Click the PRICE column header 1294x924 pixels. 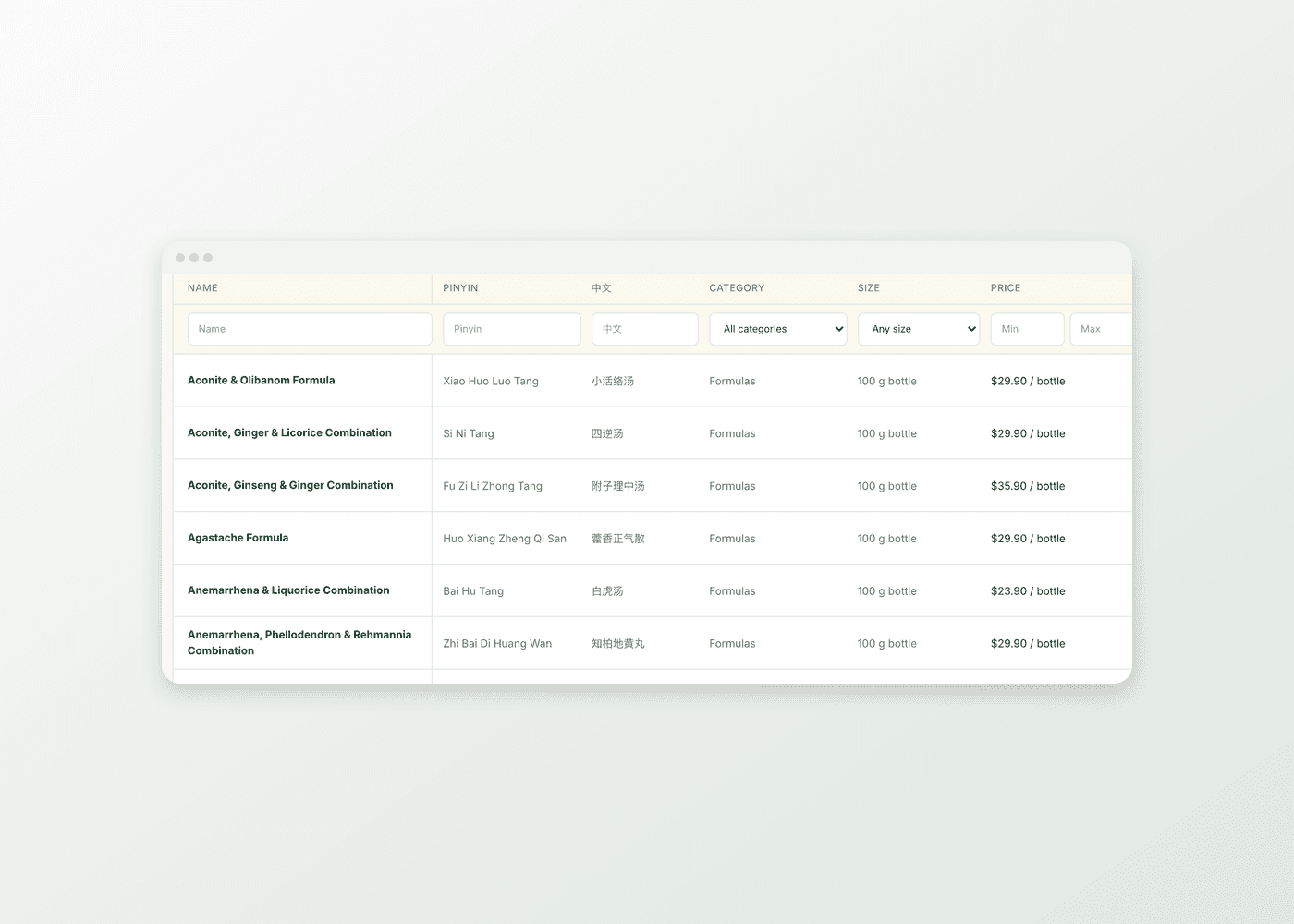coord(1006,288)
